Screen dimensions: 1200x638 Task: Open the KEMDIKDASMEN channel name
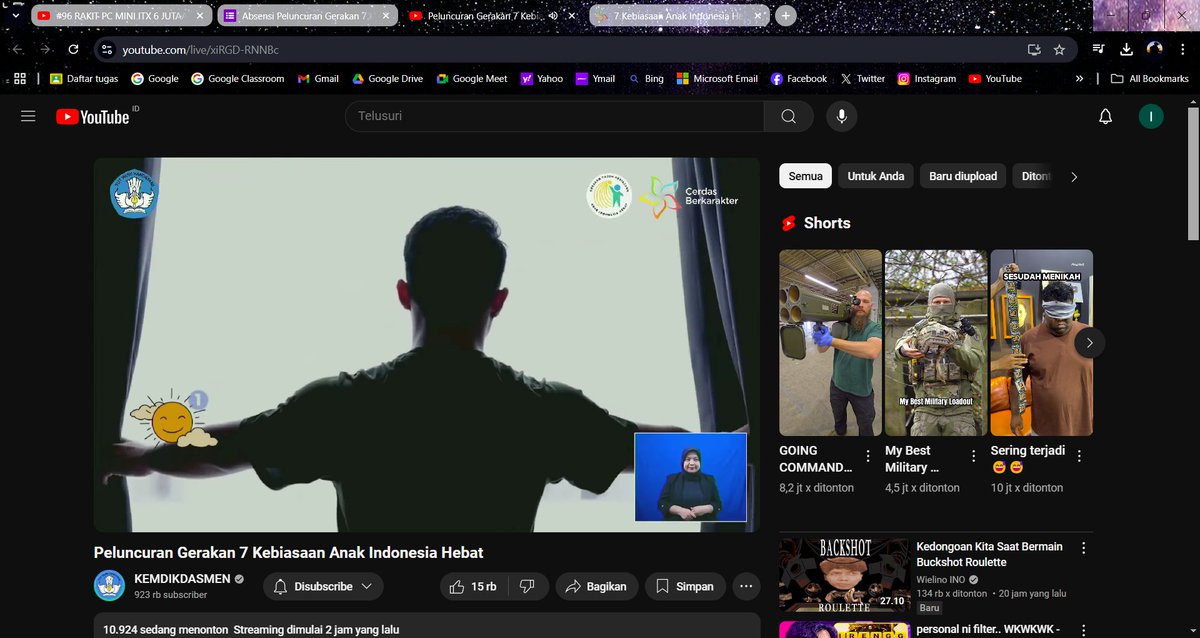tap(182, 579)
